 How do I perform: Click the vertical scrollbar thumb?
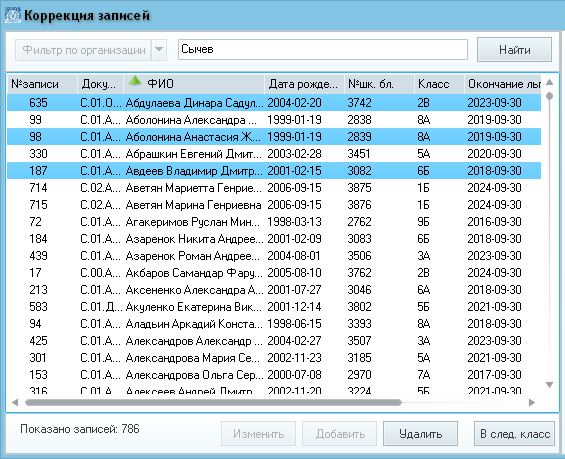(x=550, y=96)
